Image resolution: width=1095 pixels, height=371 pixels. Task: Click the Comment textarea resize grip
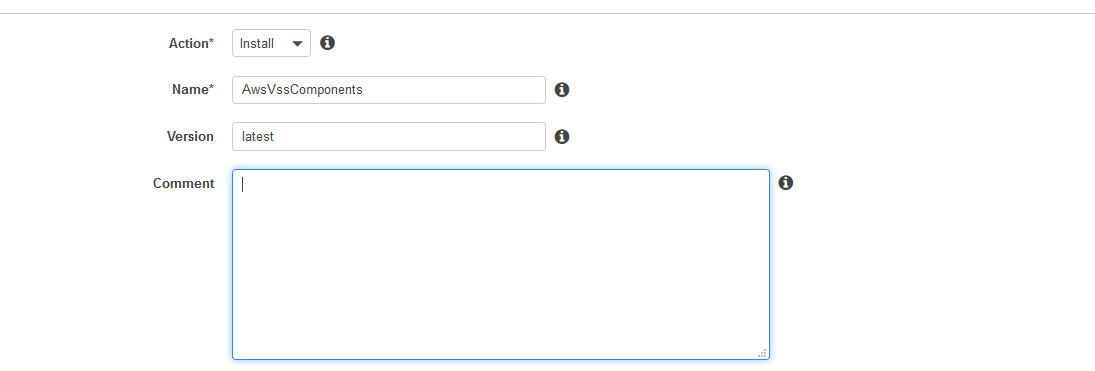tap(762, 353)
